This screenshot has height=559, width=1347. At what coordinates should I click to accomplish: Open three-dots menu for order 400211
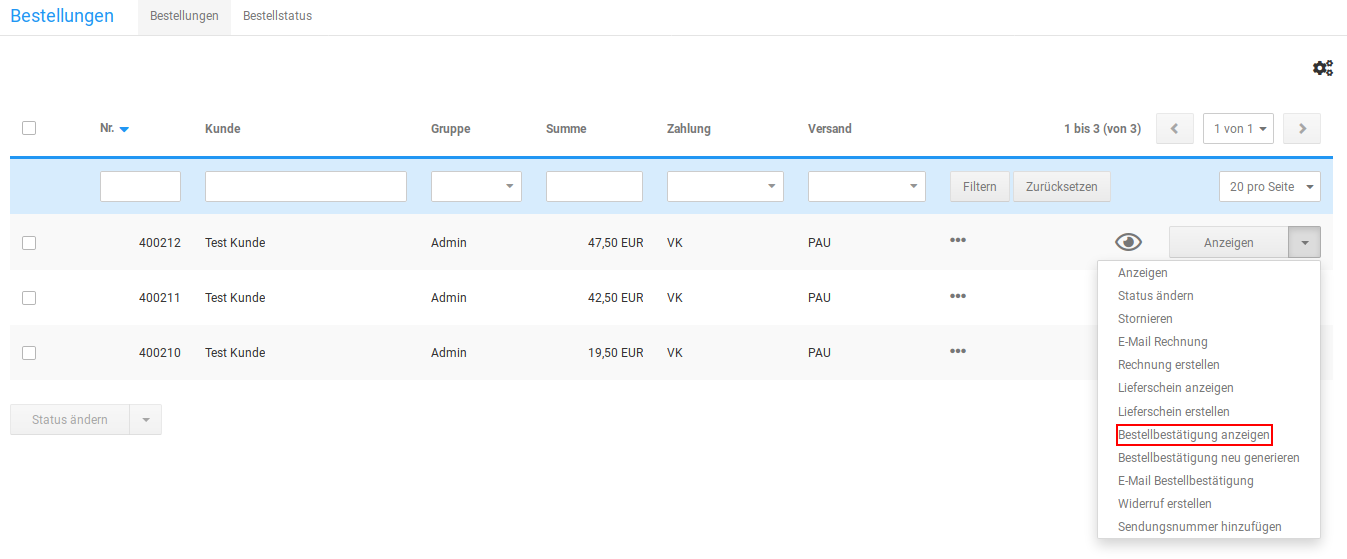pos(957,296)
